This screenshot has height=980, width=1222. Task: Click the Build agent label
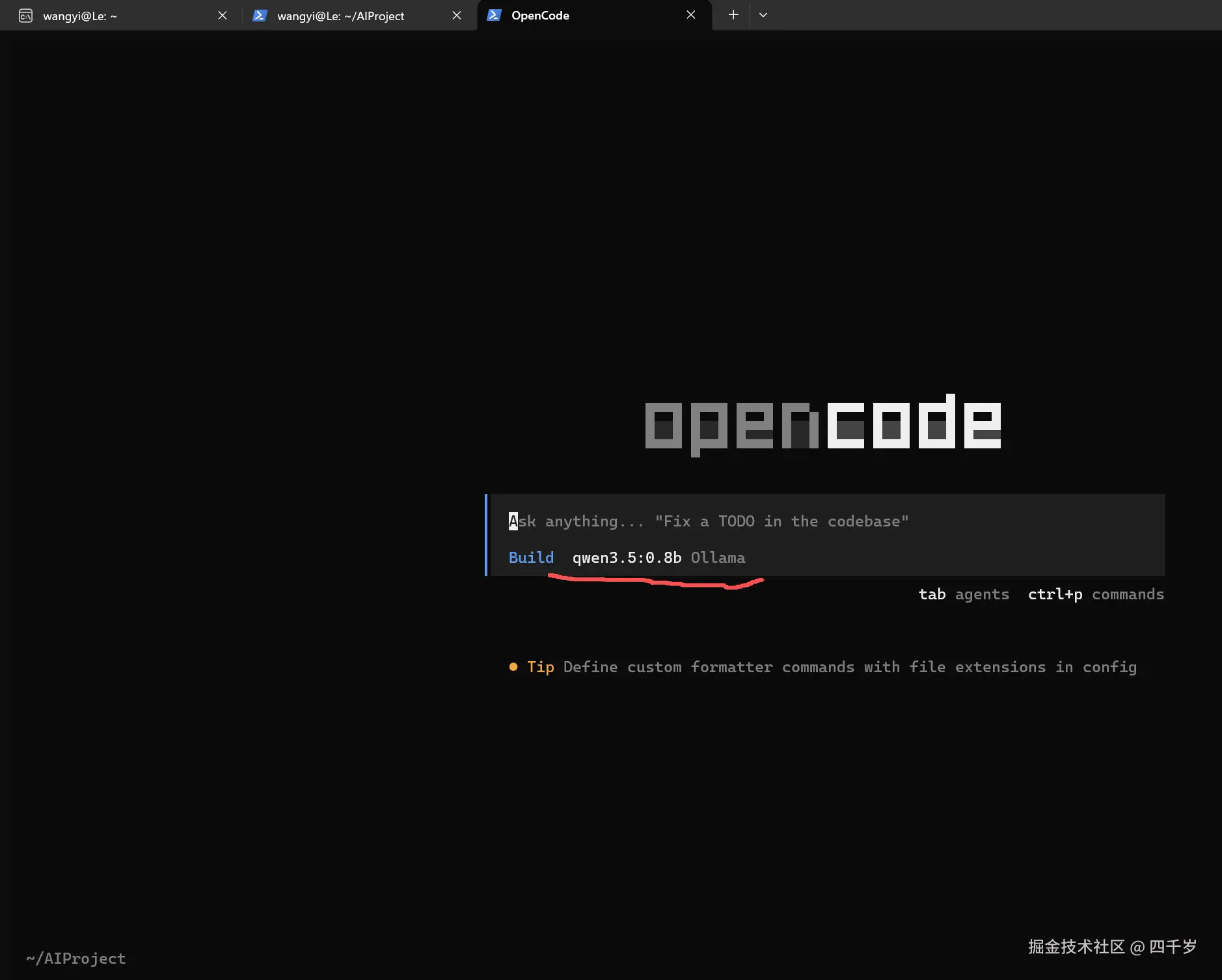531,558
